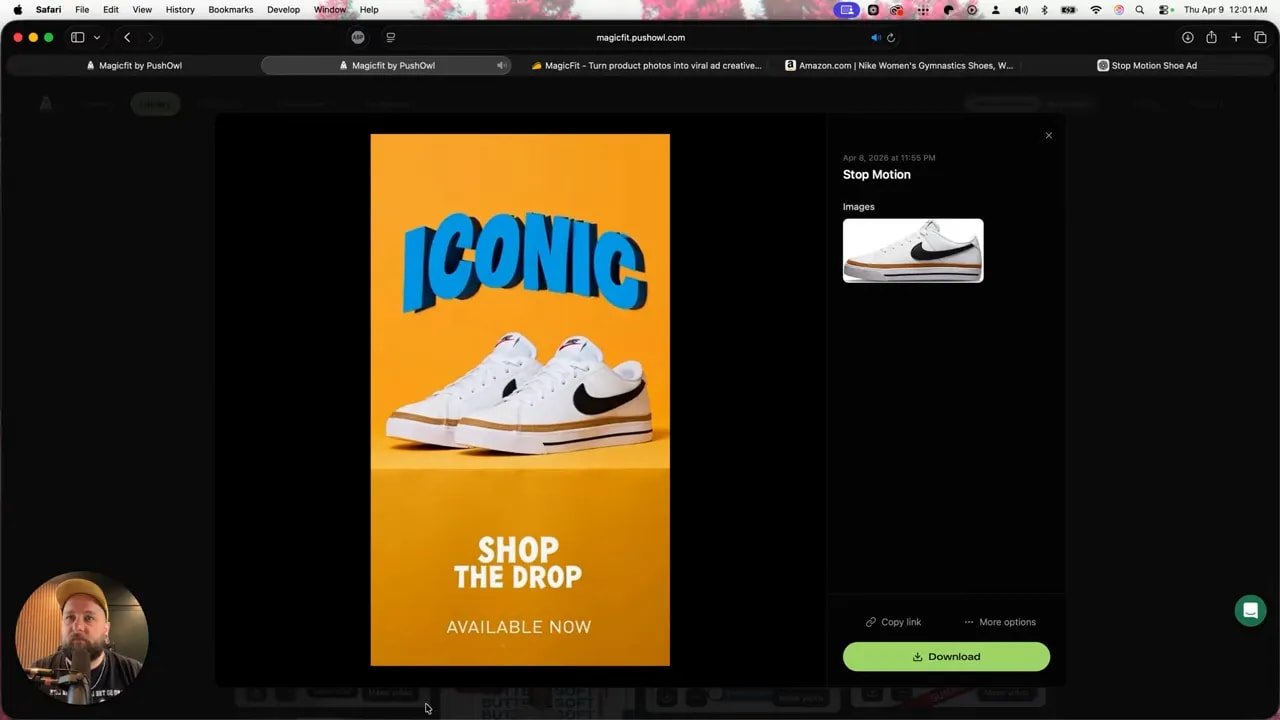
Task: Click the Share icon in the toolbar
Action: (x=1210, y=37)
